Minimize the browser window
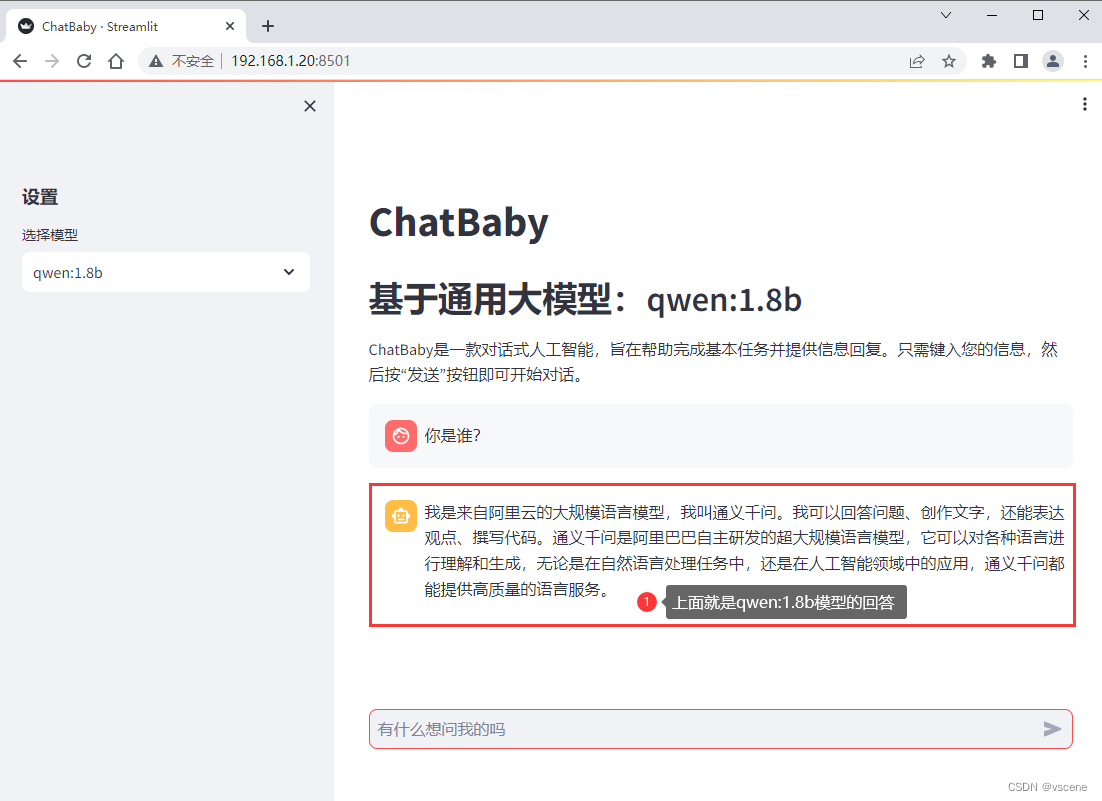 [x=992, y=15]
